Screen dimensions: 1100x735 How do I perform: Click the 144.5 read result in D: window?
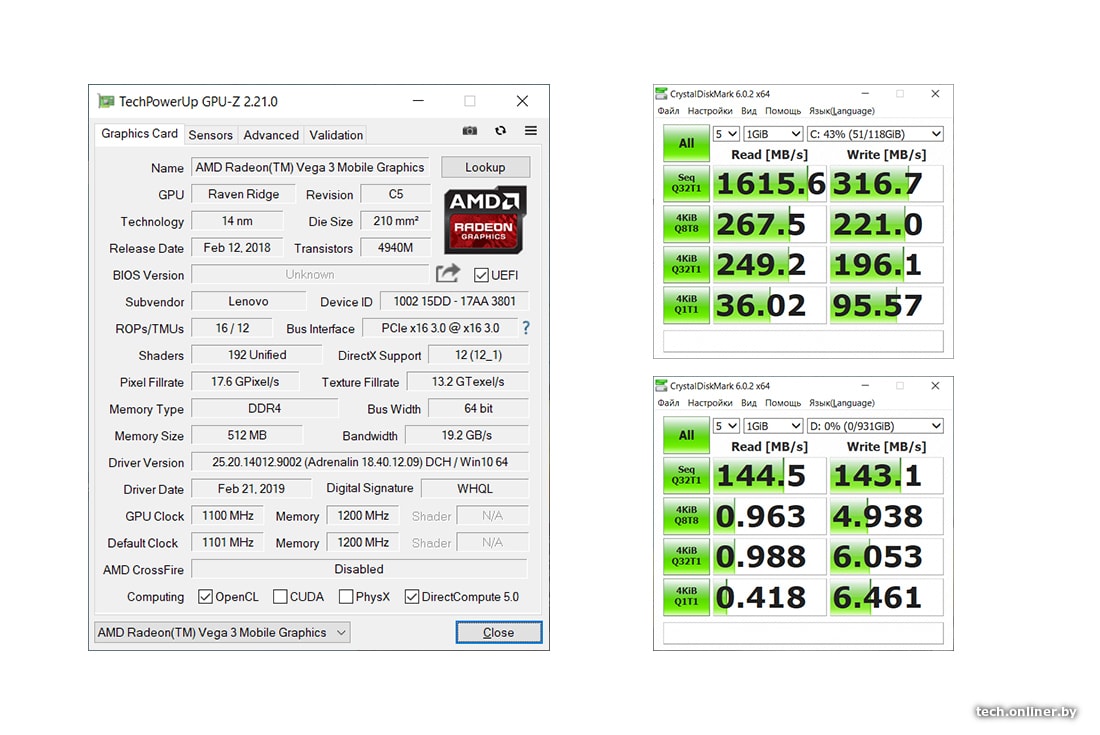(770, 476)
